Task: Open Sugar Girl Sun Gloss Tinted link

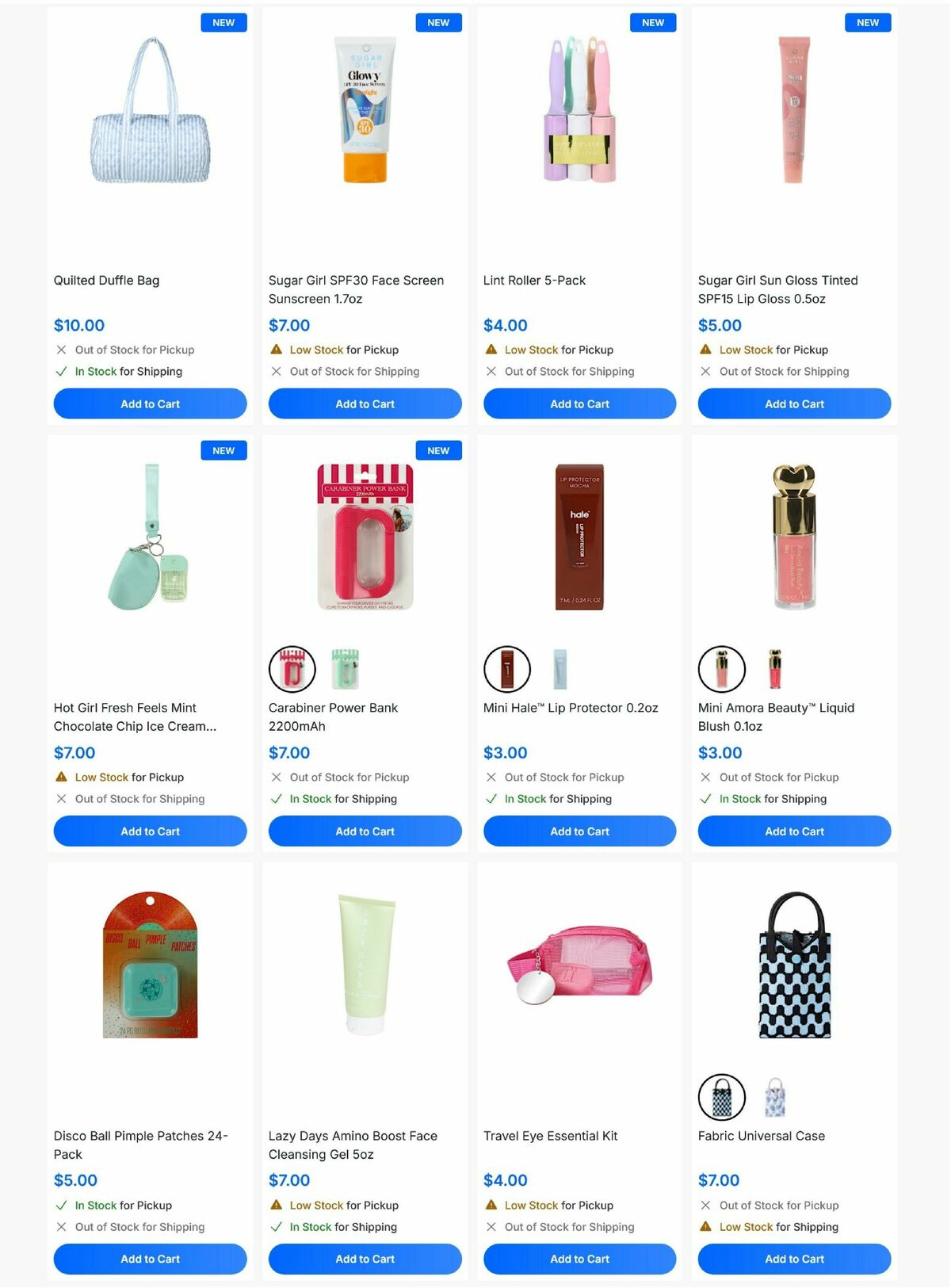Action: point(778,289)
